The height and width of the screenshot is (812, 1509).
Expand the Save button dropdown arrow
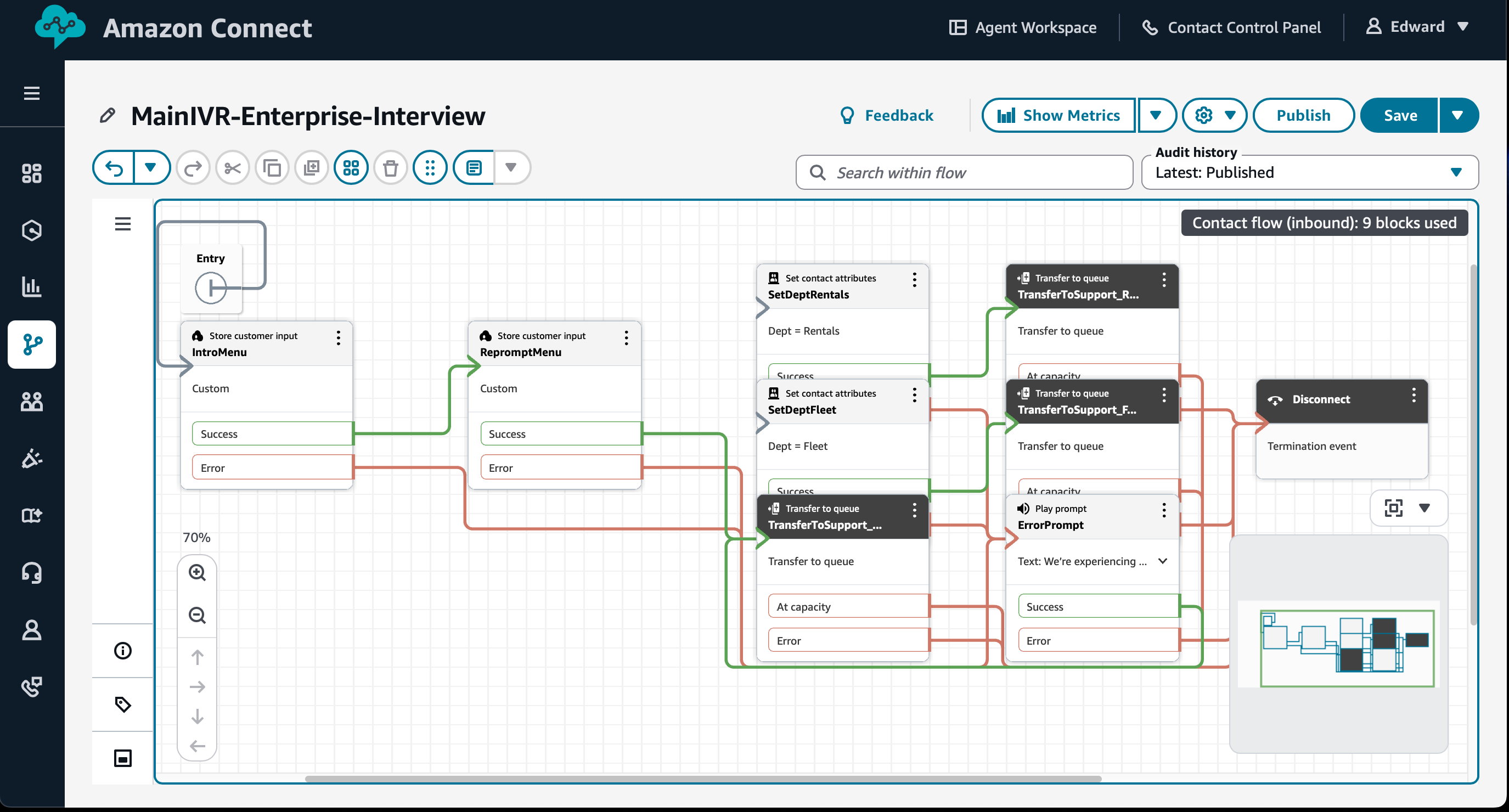(x=1457, y=115)
